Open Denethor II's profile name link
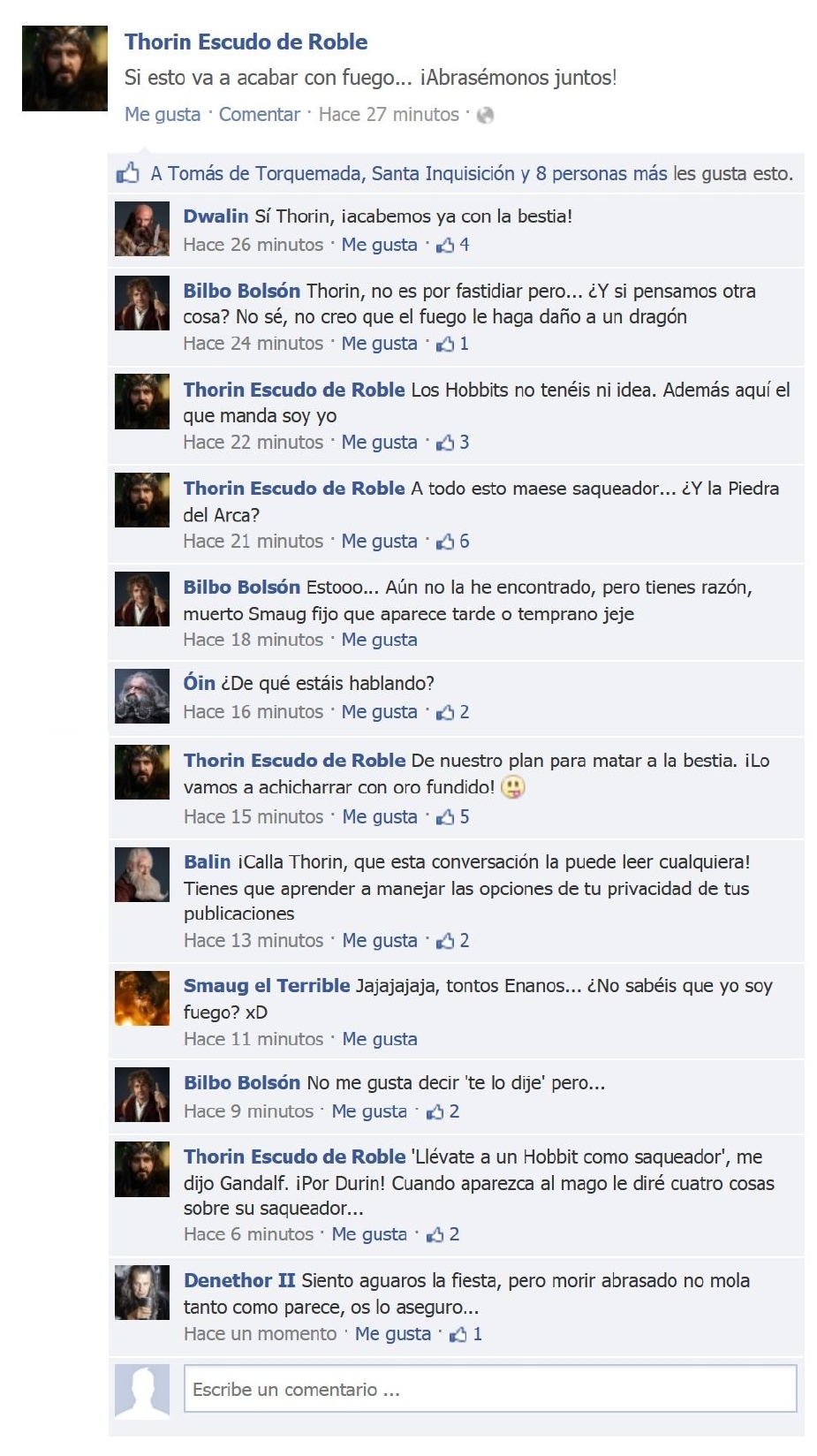 coord(239,1280)
